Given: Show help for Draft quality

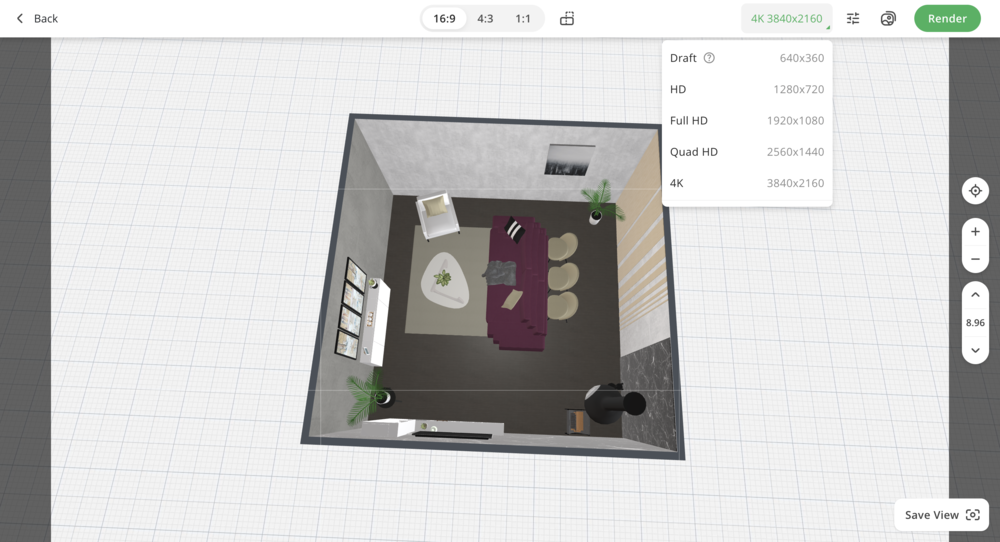Looking at the screenshot, I should 709,58.
